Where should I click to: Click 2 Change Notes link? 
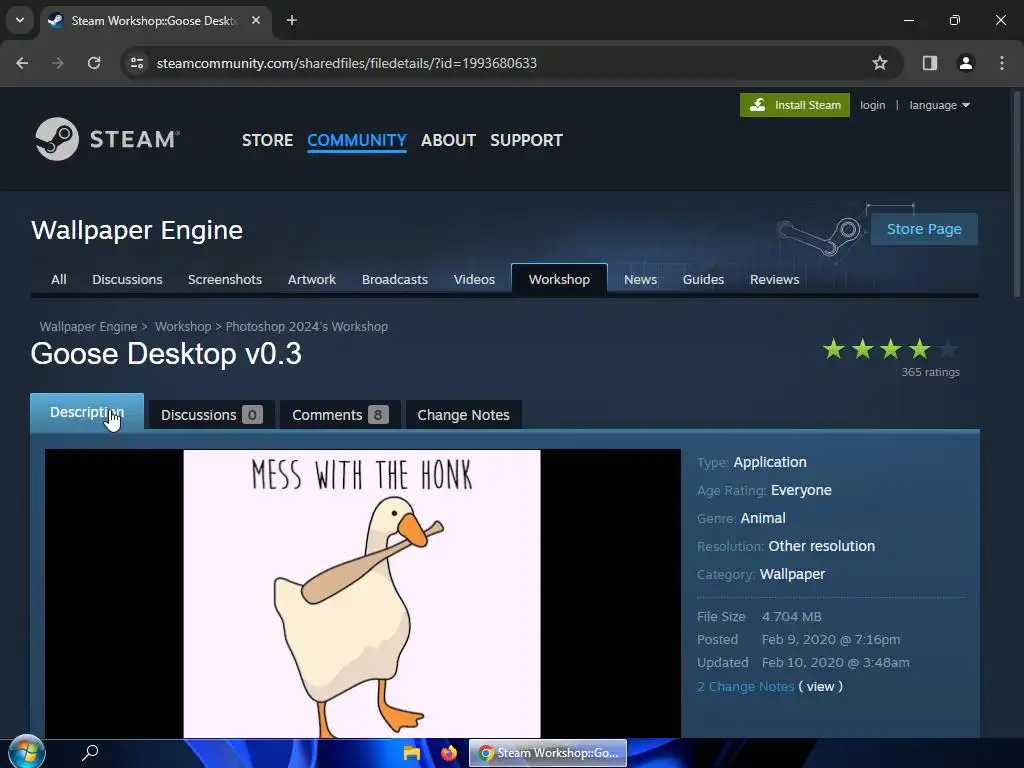point(745,686)
